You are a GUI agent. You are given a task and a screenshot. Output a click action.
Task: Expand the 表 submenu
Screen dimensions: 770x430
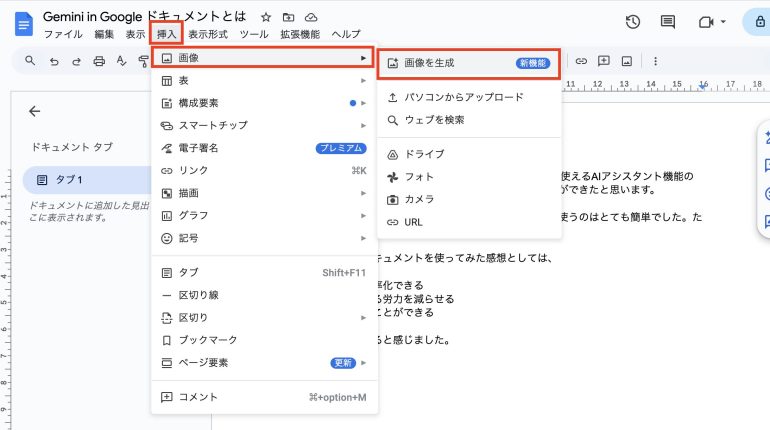coord(264,81)
